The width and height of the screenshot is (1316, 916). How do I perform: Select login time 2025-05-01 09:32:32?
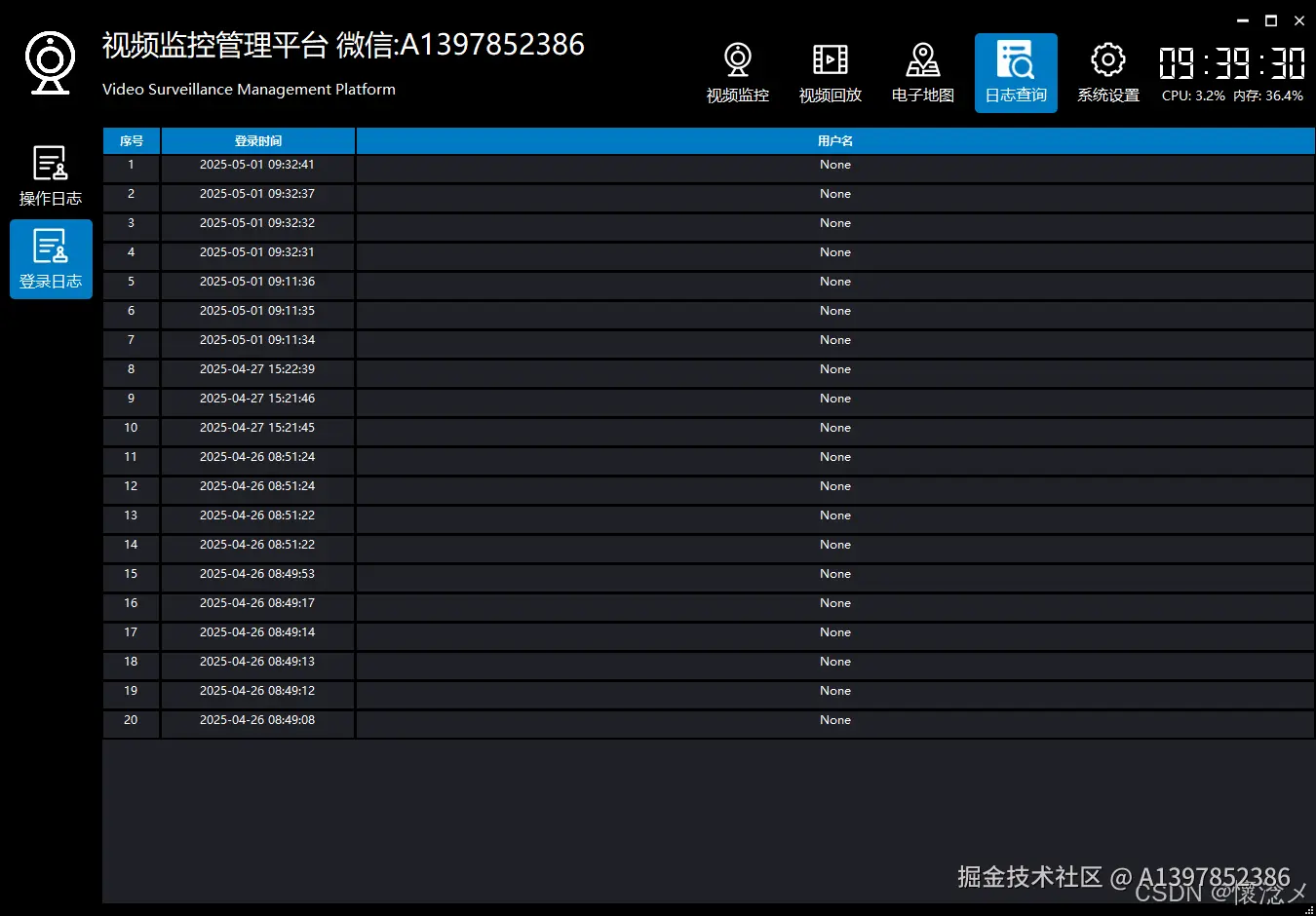tap(257, 223)
